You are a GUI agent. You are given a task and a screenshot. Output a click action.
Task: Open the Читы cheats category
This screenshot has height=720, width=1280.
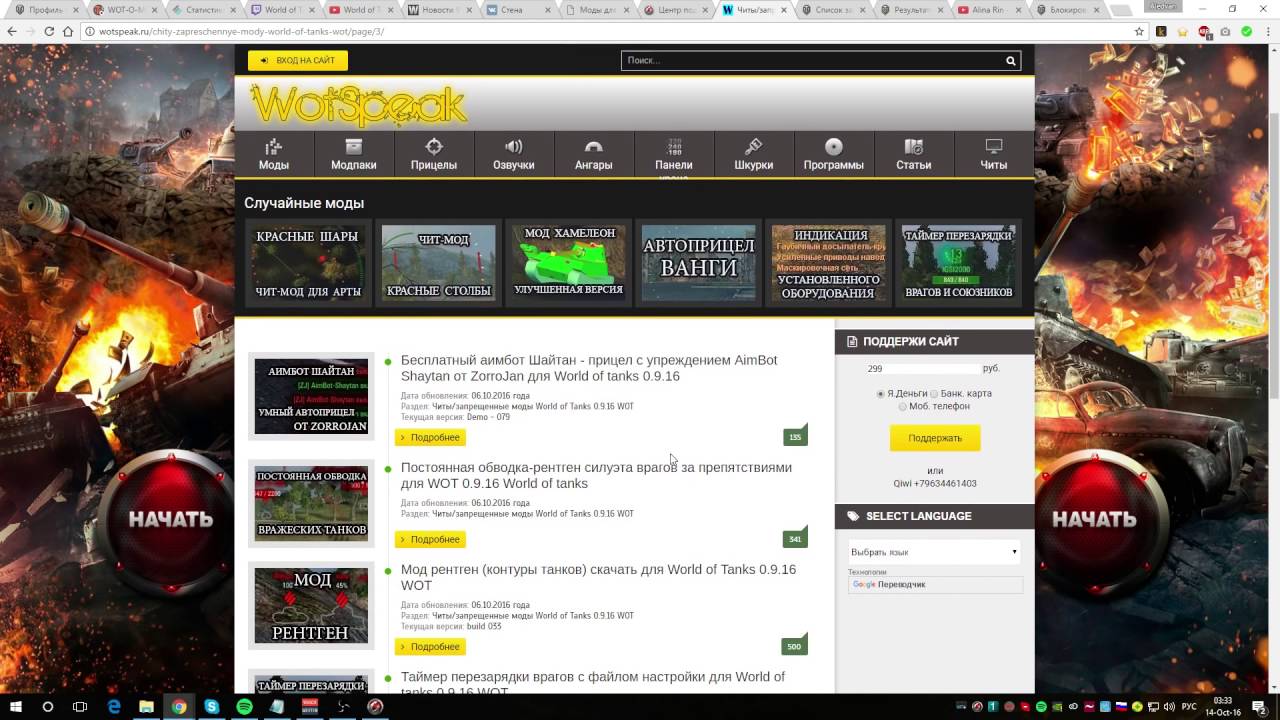click(x=994, y=154)
